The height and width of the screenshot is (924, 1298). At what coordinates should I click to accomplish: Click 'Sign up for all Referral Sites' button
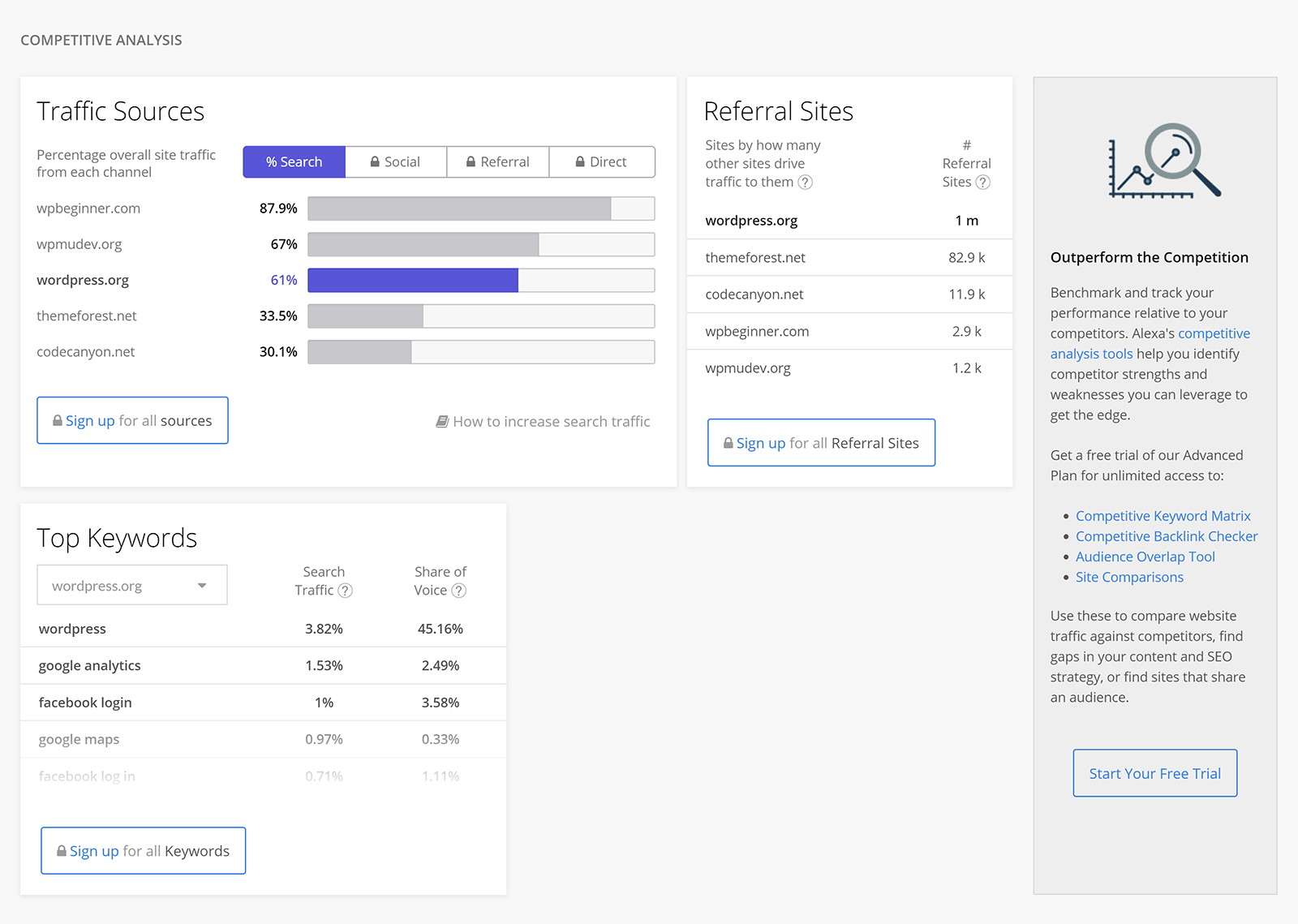click(821, 443)
